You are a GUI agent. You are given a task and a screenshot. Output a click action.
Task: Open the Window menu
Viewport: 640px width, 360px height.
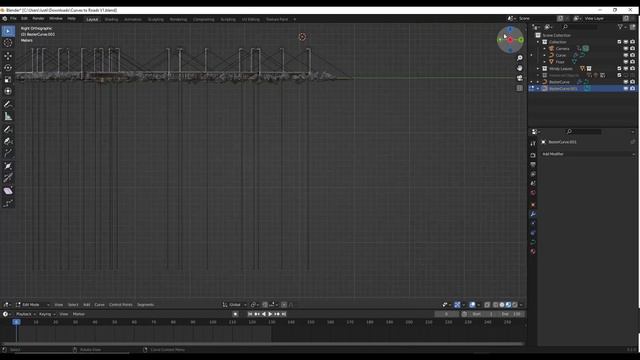[56, 19]
